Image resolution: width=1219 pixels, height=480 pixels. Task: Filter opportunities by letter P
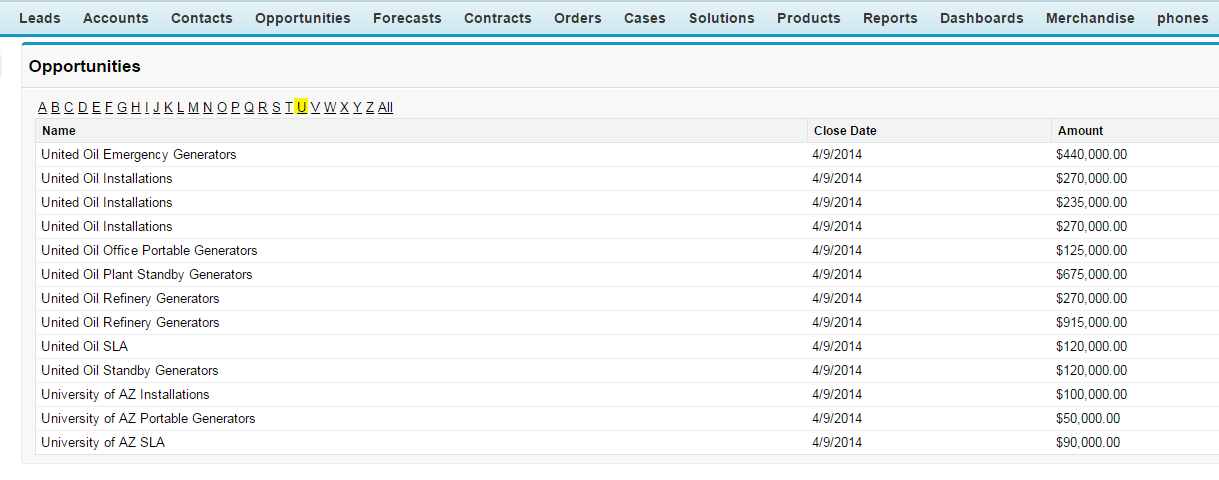pos(236,107)
